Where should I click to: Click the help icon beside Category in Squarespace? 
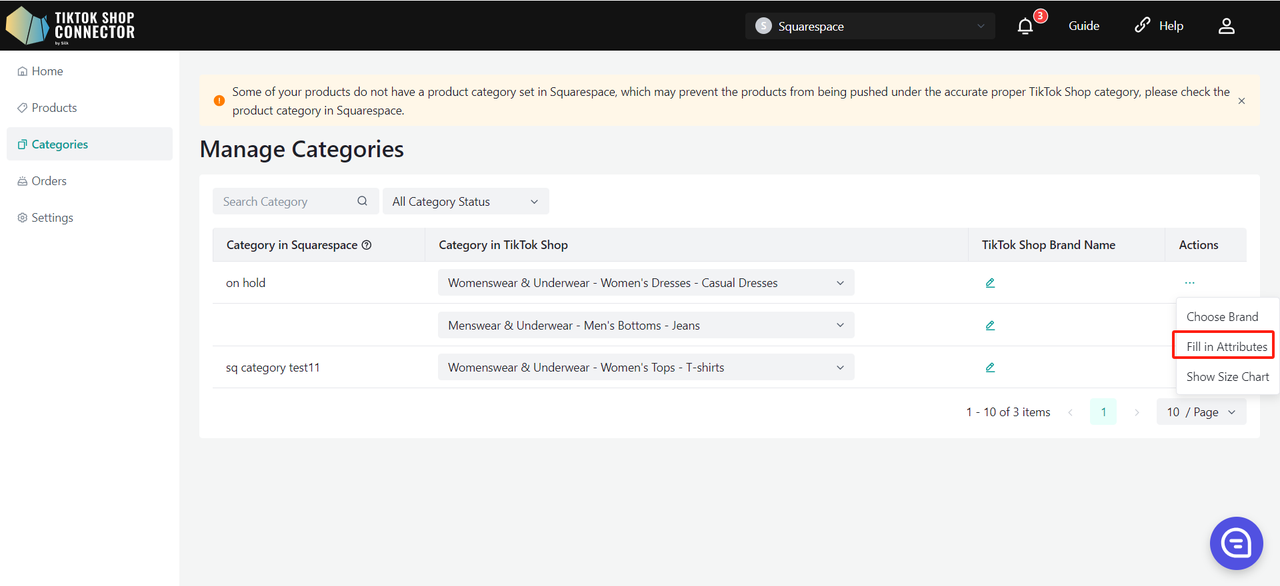366,245
